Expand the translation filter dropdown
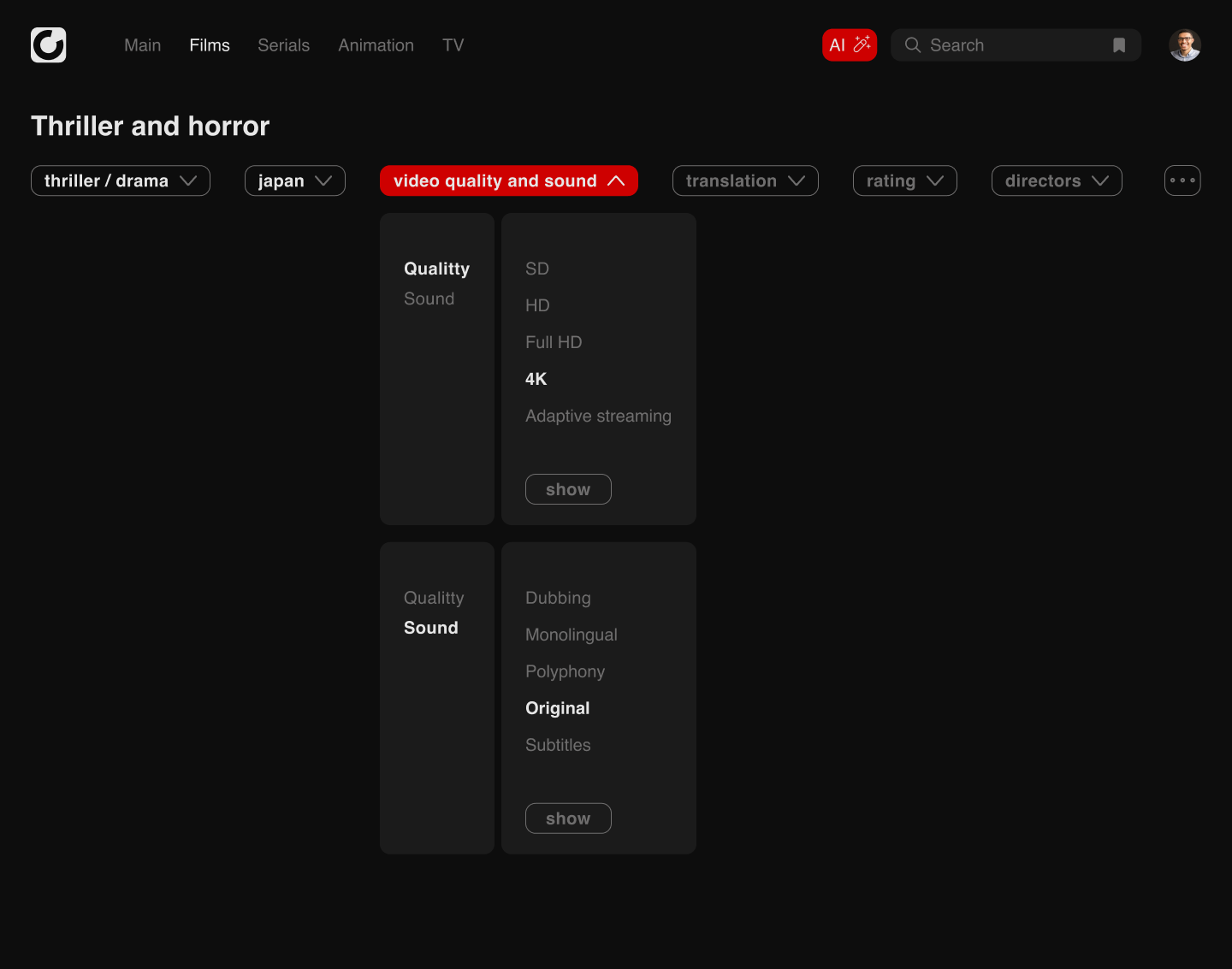 click(744, 180)
